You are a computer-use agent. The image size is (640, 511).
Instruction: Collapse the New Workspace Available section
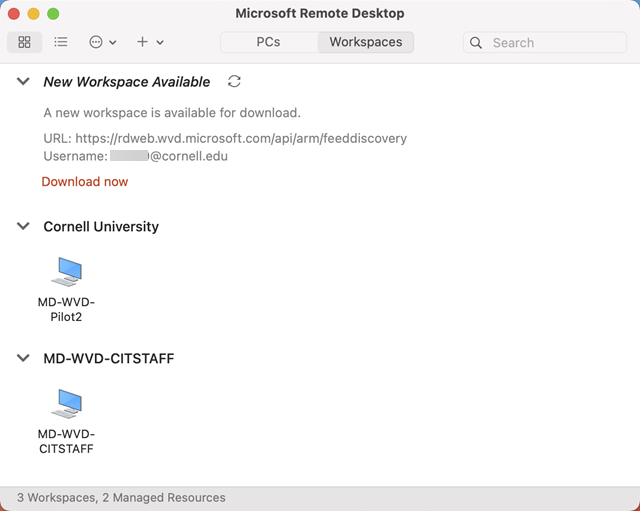(x=23, y=82)
